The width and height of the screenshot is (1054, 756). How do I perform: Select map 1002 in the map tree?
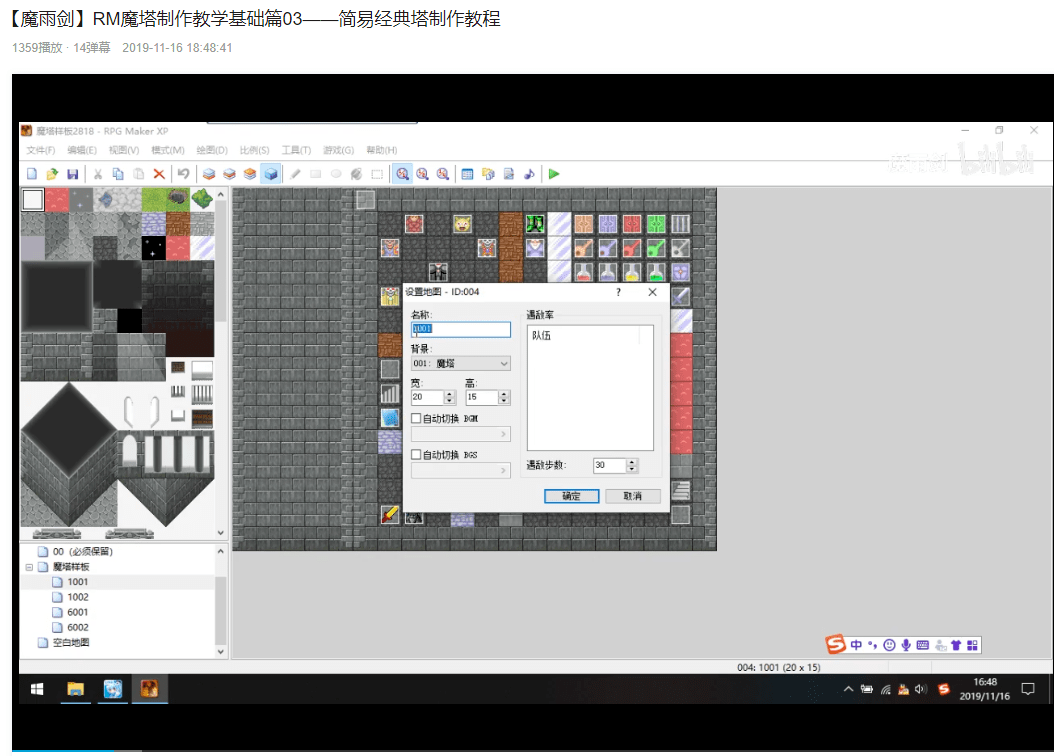pyautogui.click(x=77, y=597)
